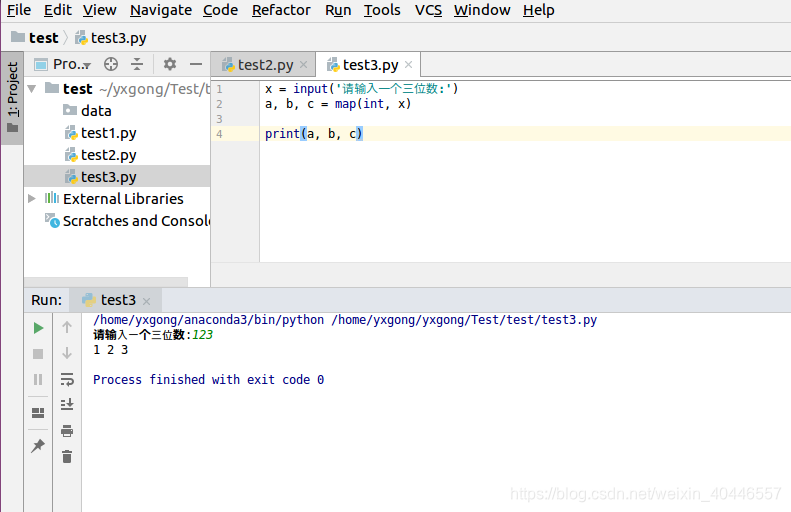Pin the Run tab
This screenshot has height=512, width=791.
[38, 445]
